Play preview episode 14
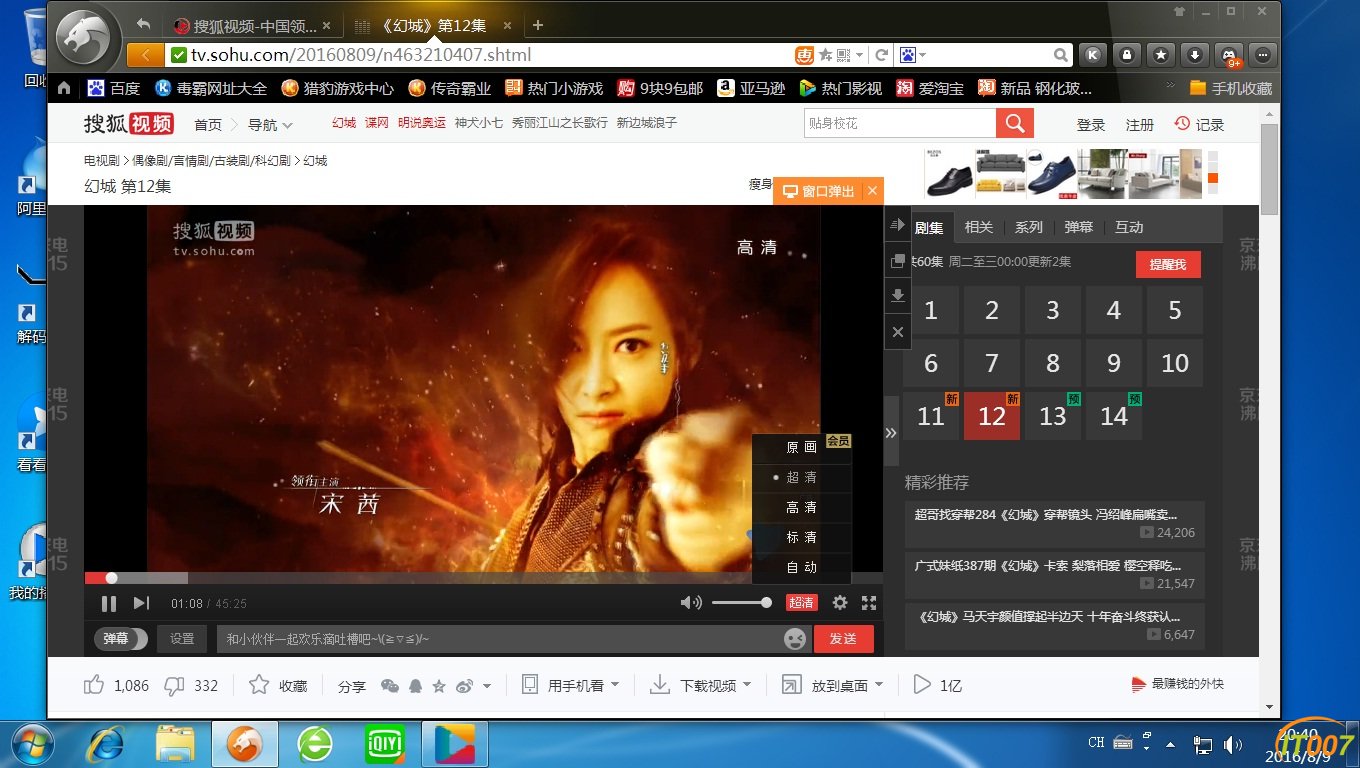This screenshot has width=1360, height=768. 1114,416
